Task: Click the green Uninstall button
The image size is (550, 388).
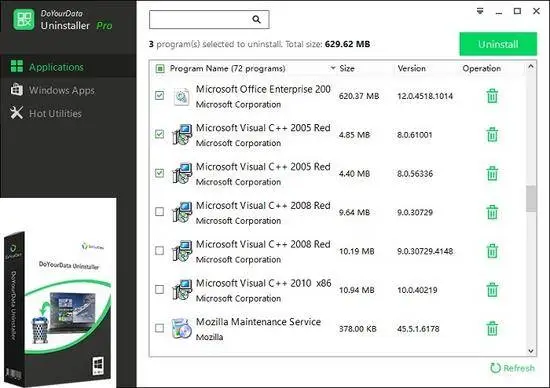Action: pos(498,44)
